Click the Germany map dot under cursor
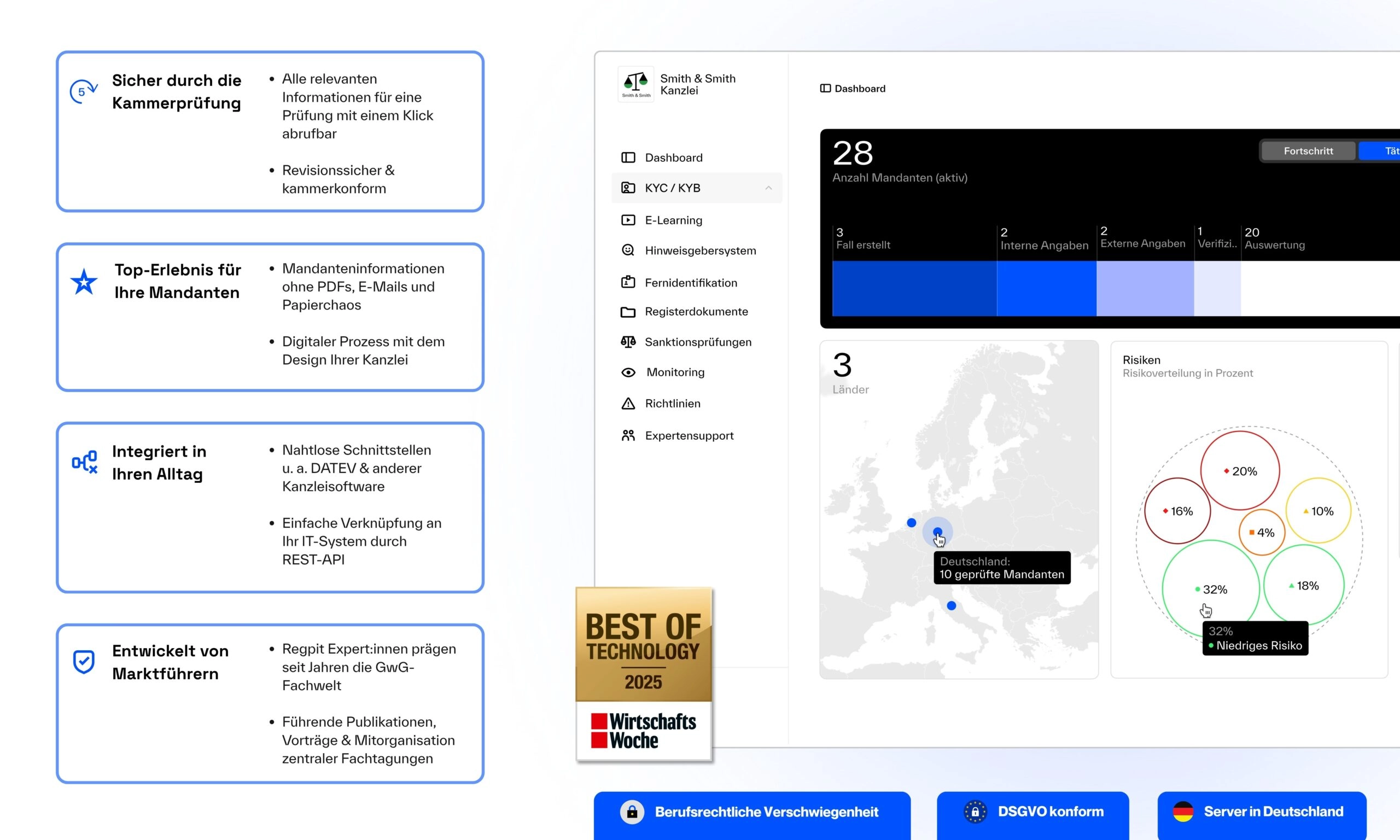The height and width of the screenshot is (840, 1400). 938,532
